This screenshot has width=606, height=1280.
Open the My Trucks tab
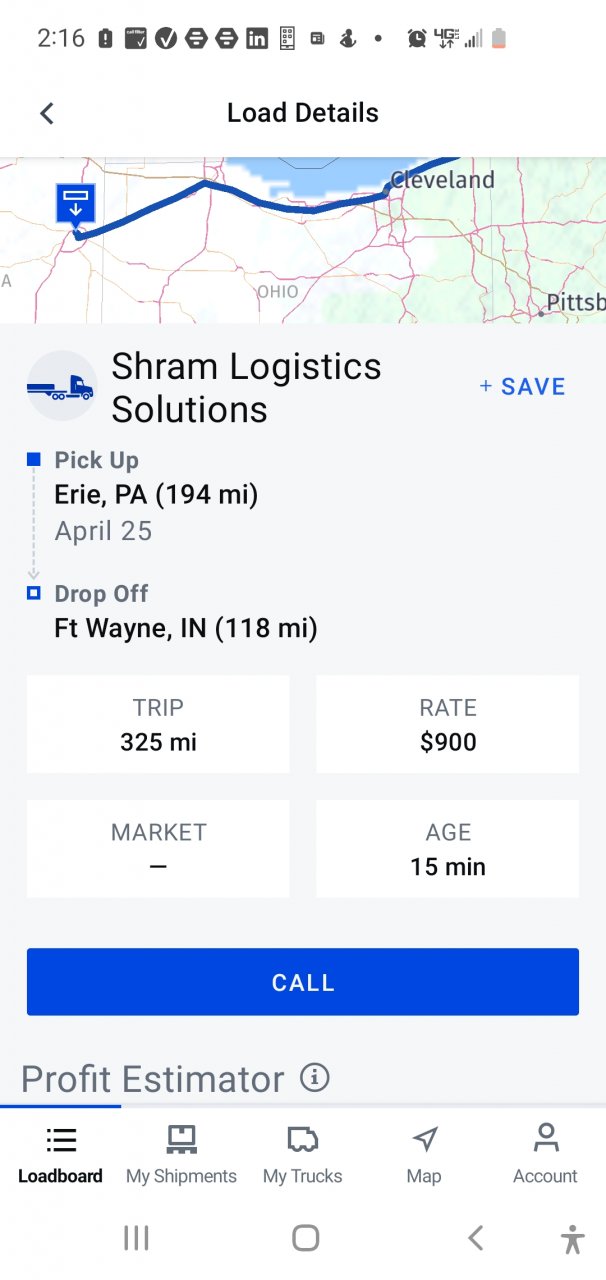[302, 1155]
